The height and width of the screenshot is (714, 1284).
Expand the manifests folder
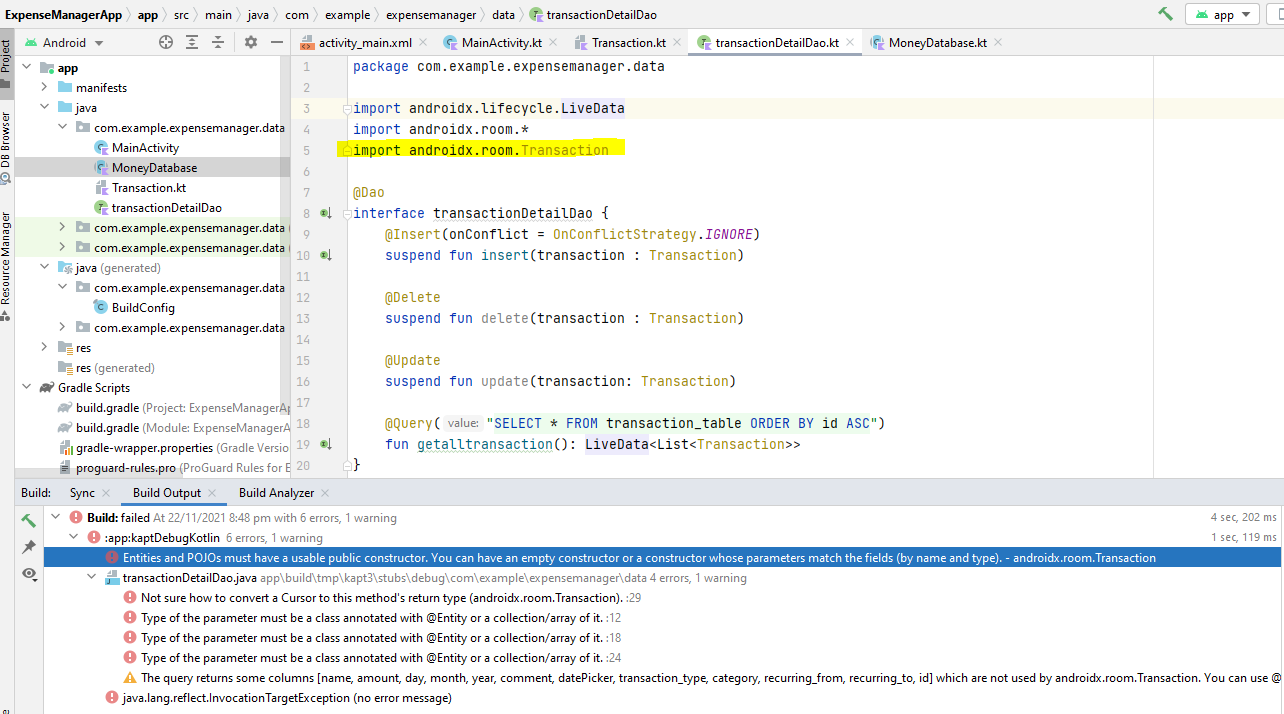click(44, 88)
